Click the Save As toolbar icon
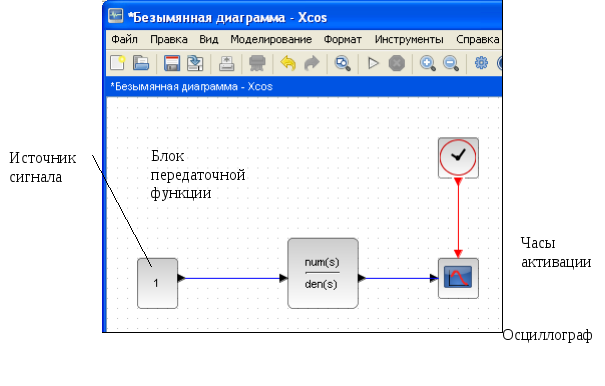605x386 pixels. tap(195, 63)
